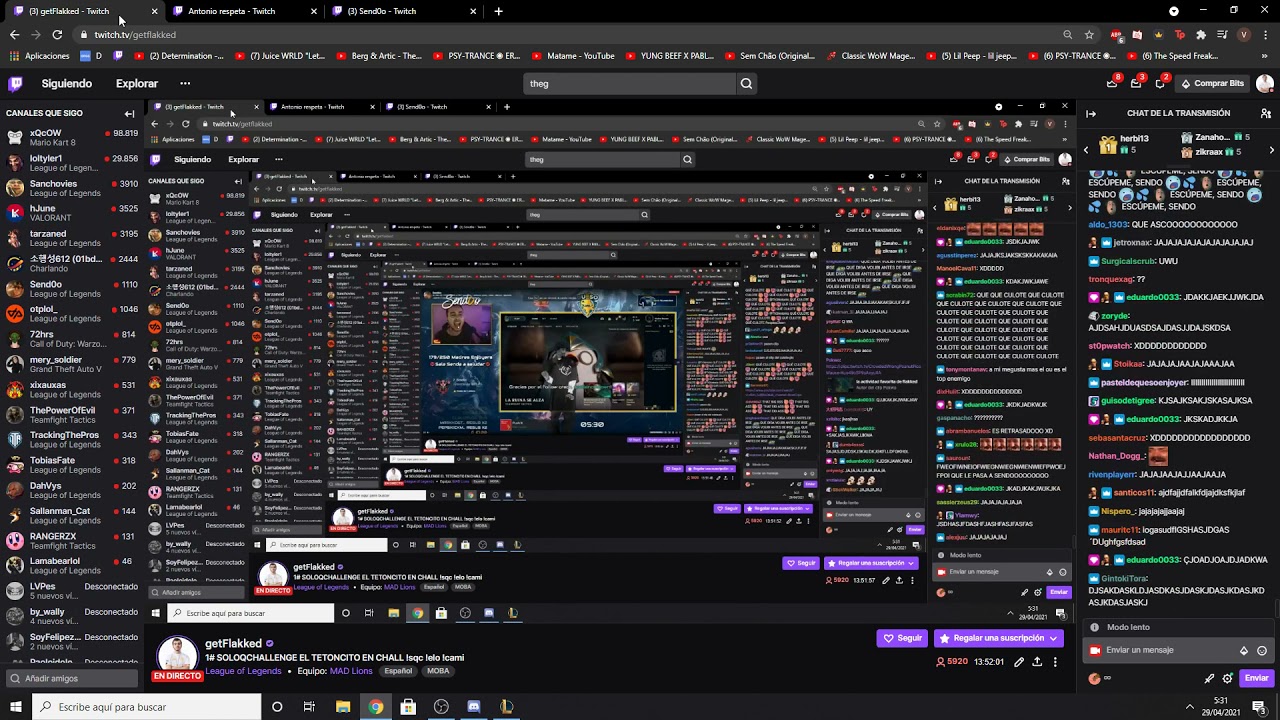This screenshot has width=1280, height=720.
Task: Click Tp extension icon in outermost Chrome toolbar
Action: (1180, 34)
